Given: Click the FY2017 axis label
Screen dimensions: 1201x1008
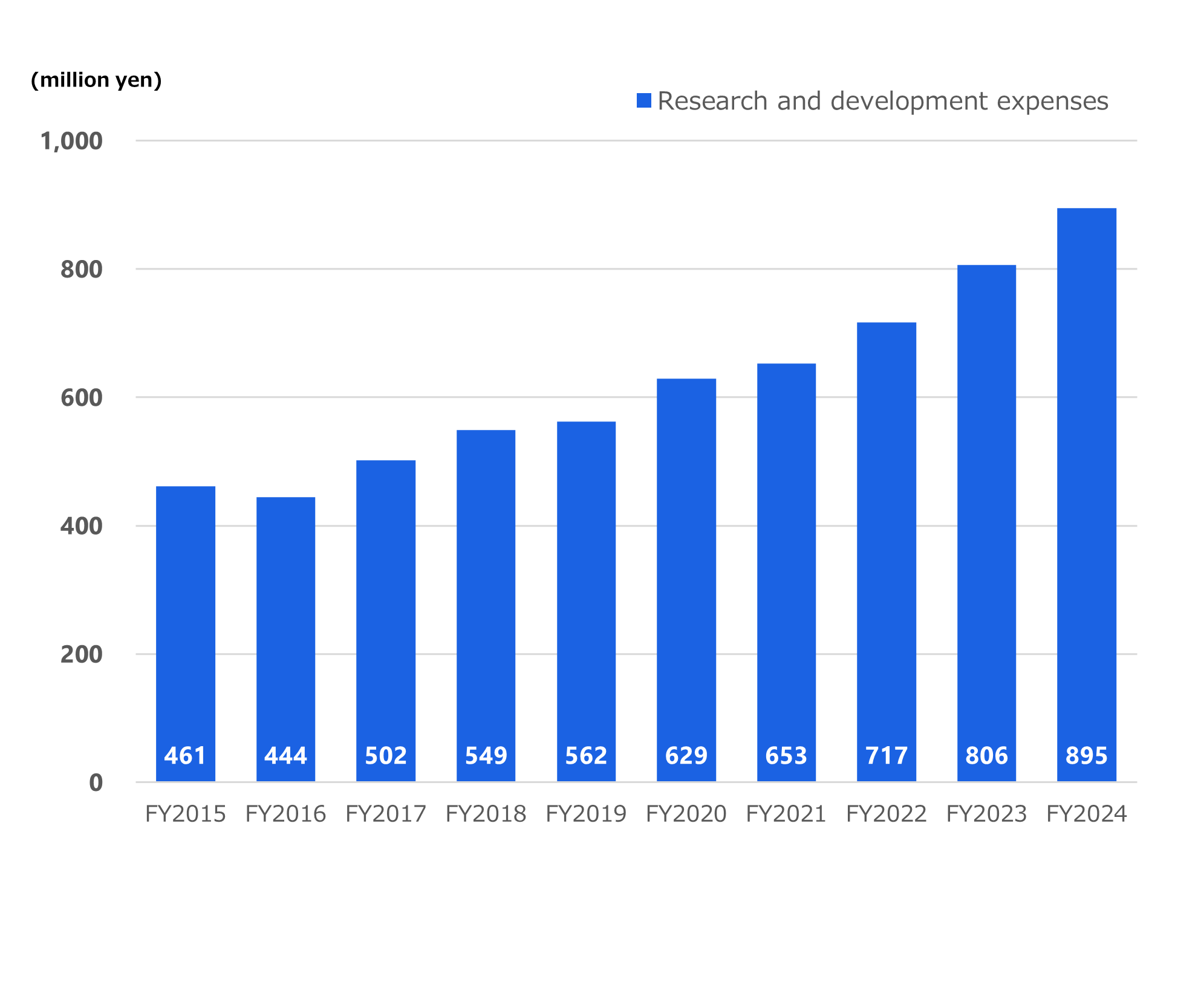Looking at the screenshot, I should point(386,815).
